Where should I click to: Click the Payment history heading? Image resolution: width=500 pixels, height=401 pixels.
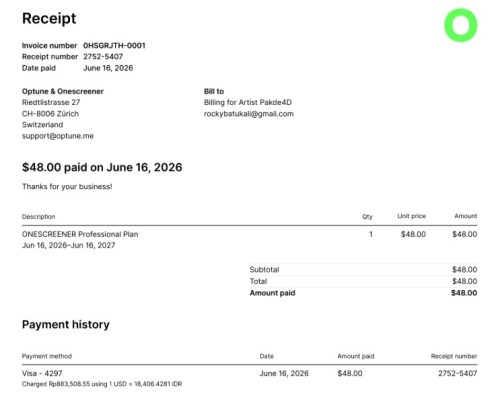66,324
